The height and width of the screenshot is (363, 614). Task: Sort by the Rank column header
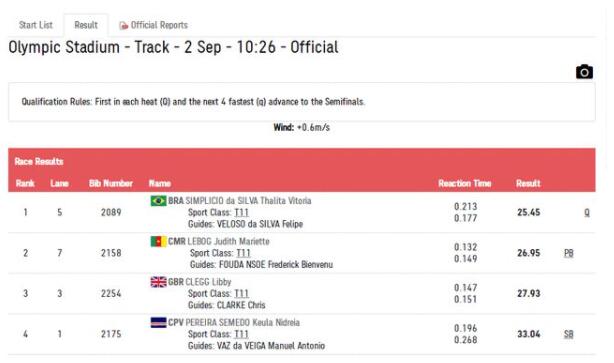pos(25,183)
